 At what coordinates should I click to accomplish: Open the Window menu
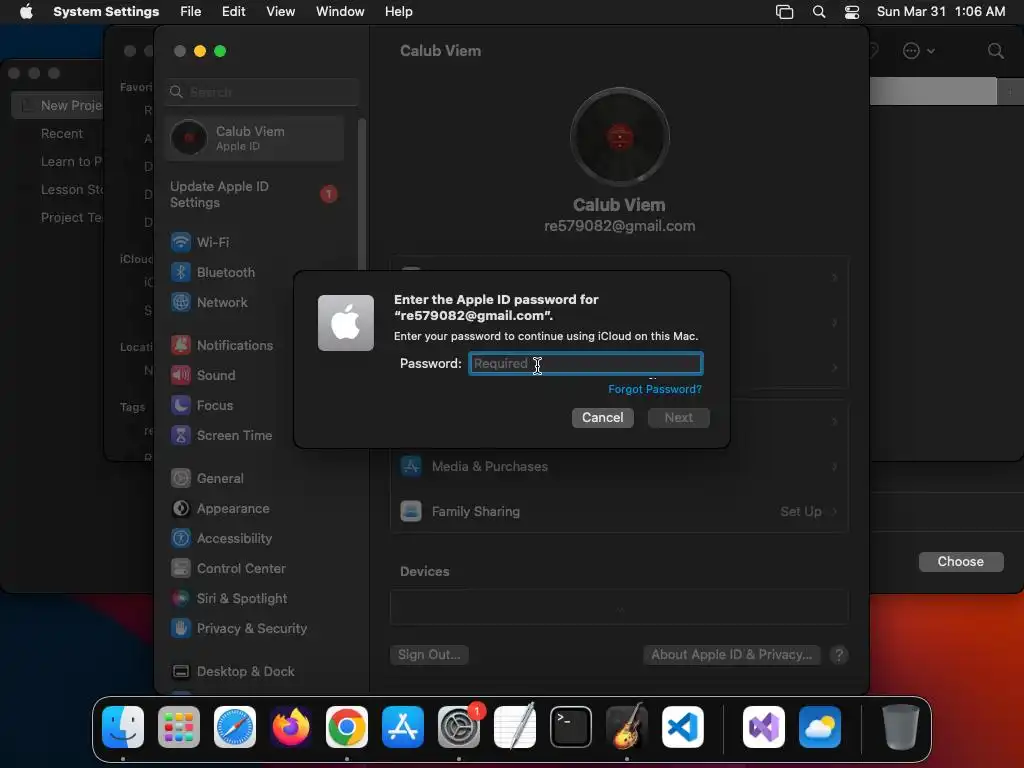[x=340, y=12]
